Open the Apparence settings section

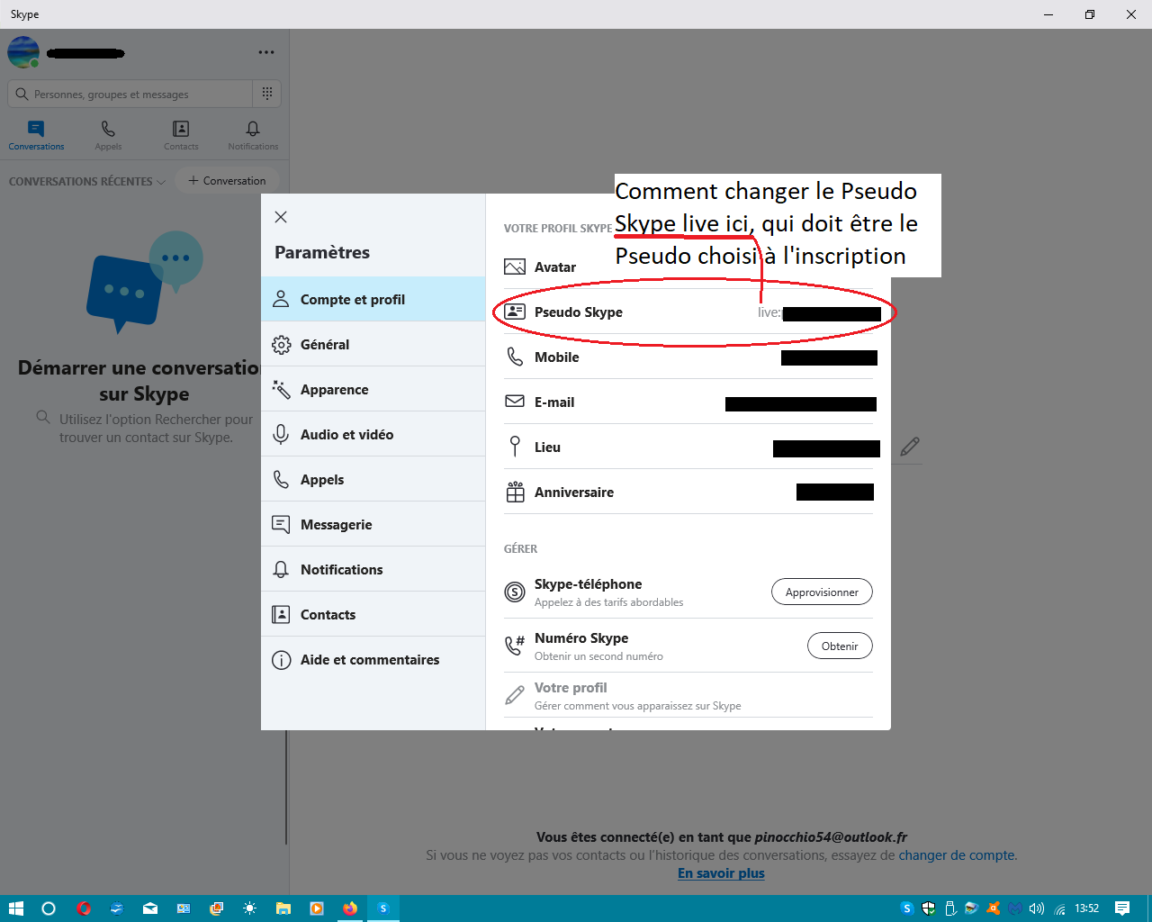[334, 390]
